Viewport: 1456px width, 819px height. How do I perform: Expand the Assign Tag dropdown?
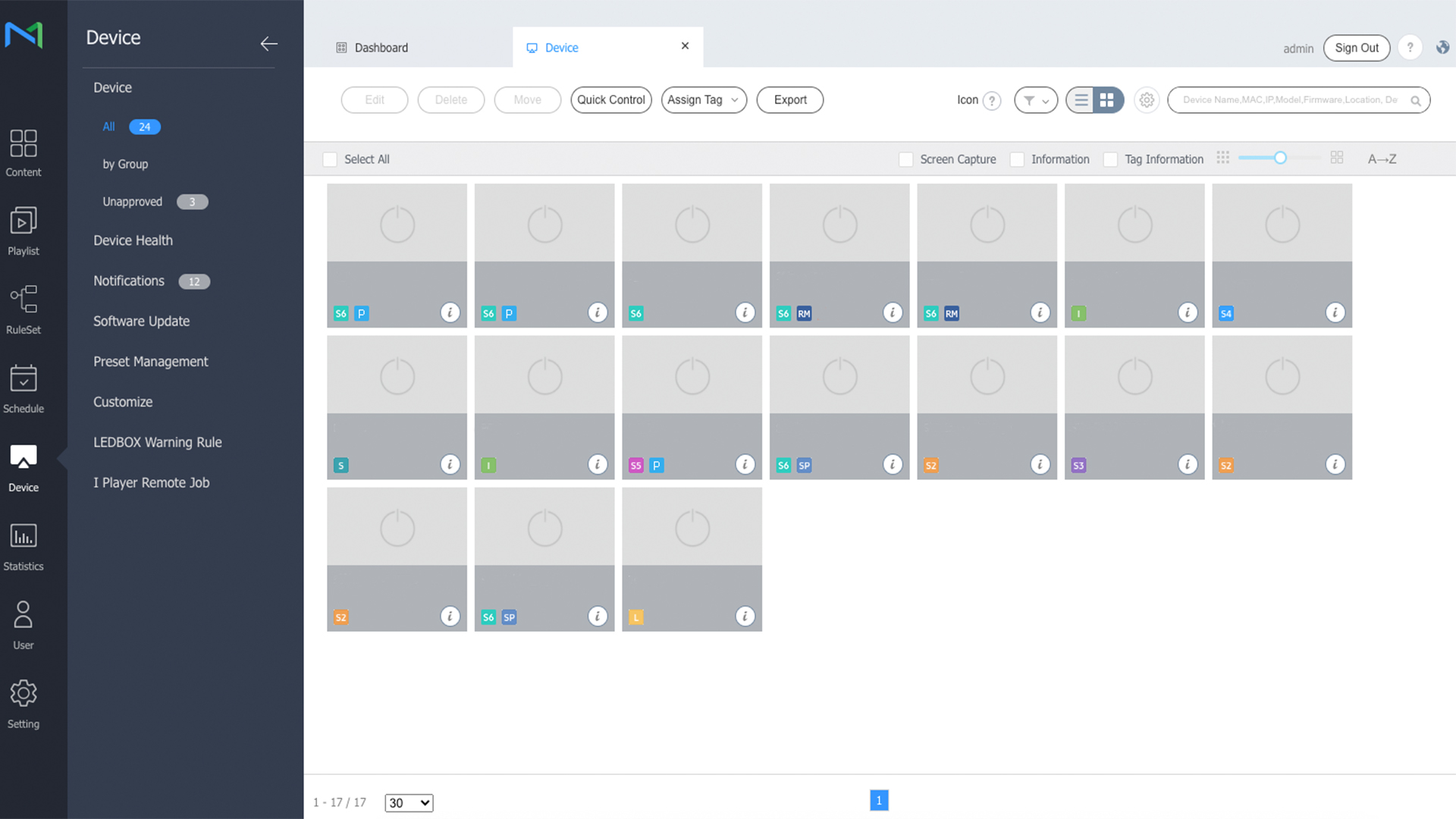pos(703,100)
